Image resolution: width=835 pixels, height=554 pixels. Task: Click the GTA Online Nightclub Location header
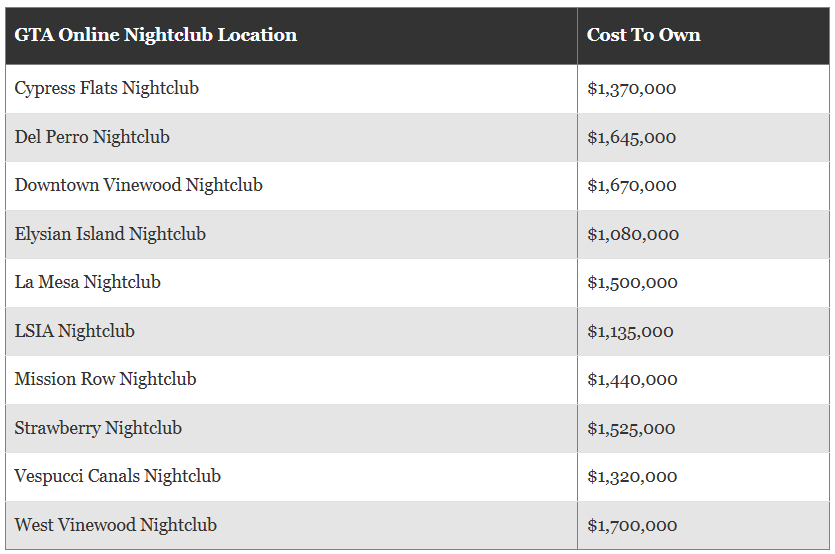point(156,35)
